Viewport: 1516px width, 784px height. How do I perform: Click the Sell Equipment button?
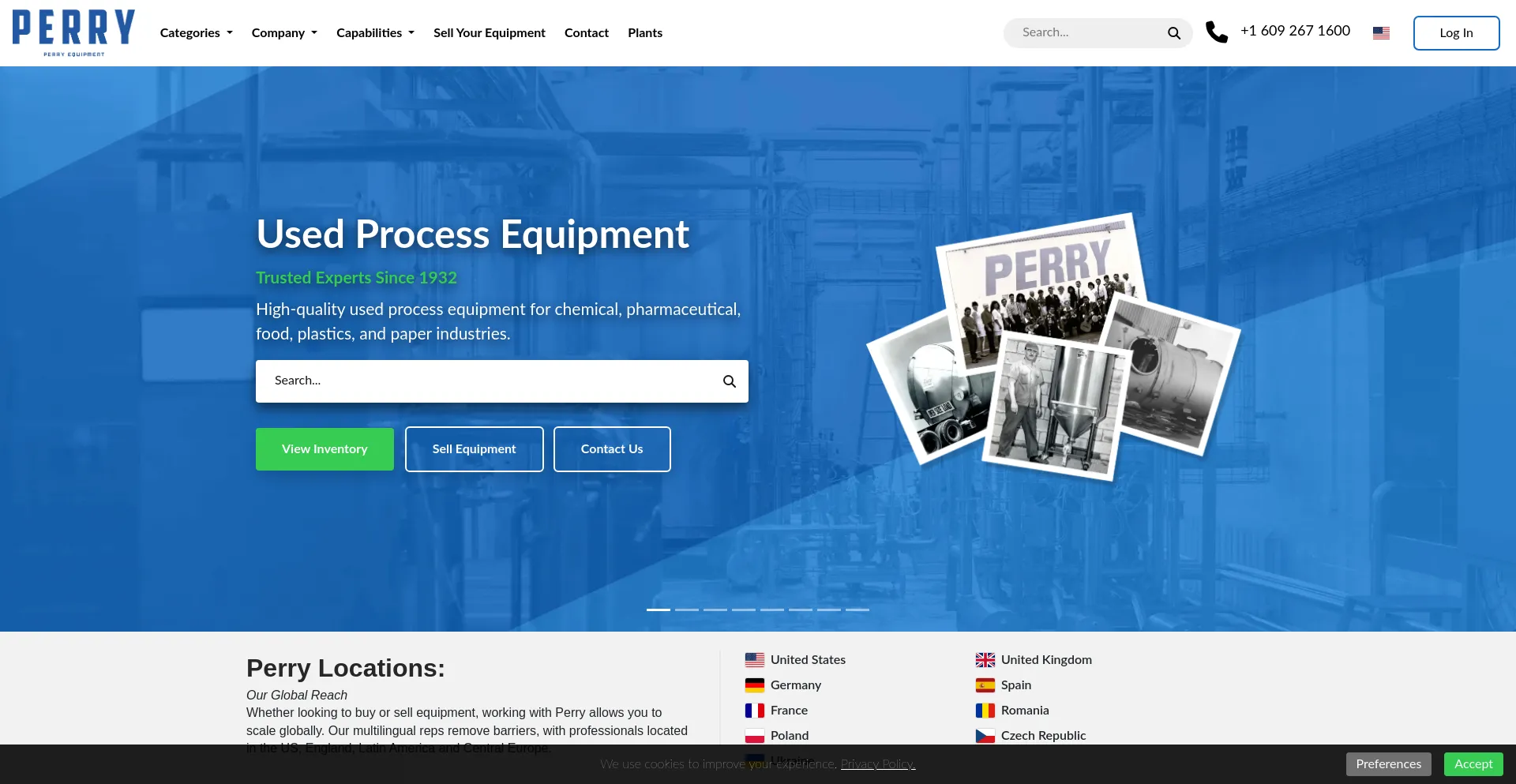click(474, 449)
